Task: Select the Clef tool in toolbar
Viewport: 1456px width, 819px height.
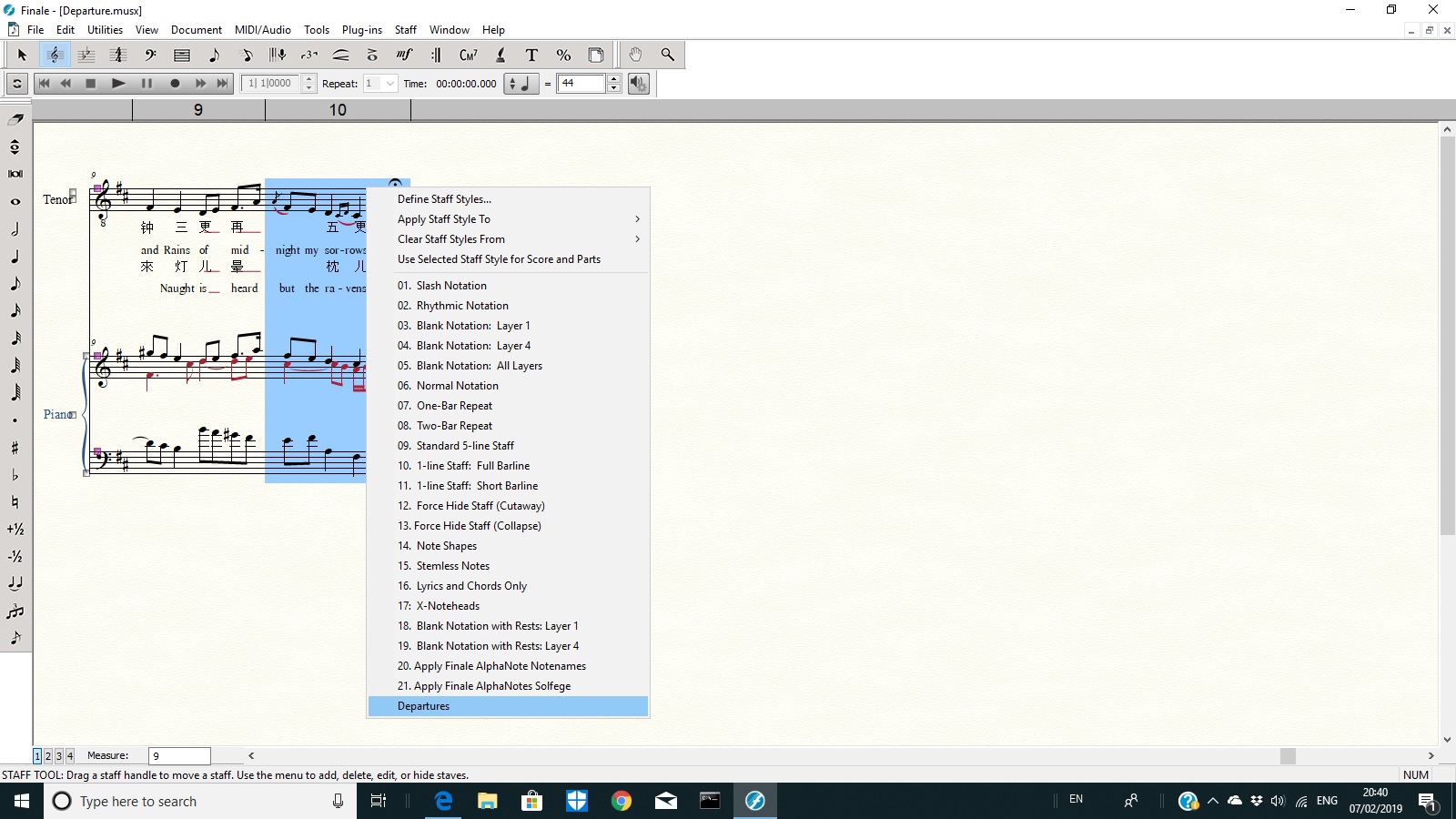Action: click(150, 56)
